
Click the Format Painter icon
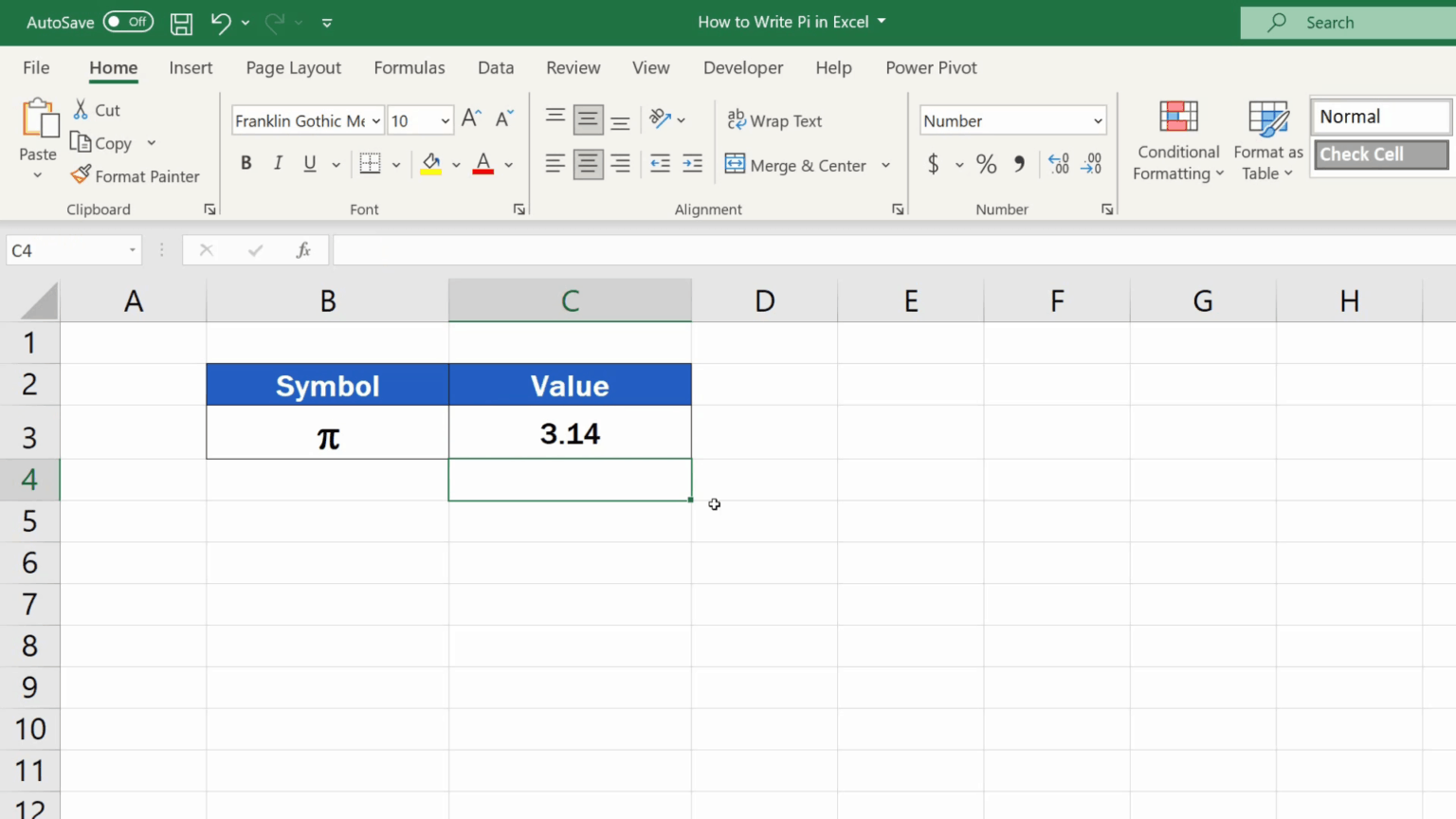click(82, 176)
